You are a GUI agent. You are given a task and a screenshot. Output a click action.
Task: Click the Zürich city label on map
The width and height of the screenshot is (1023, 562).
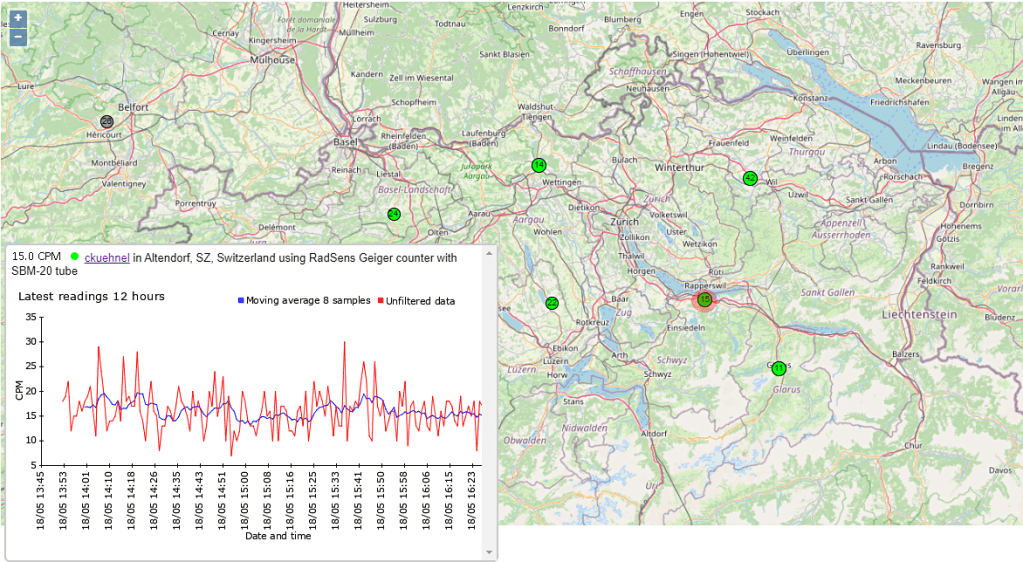(625, 221)
